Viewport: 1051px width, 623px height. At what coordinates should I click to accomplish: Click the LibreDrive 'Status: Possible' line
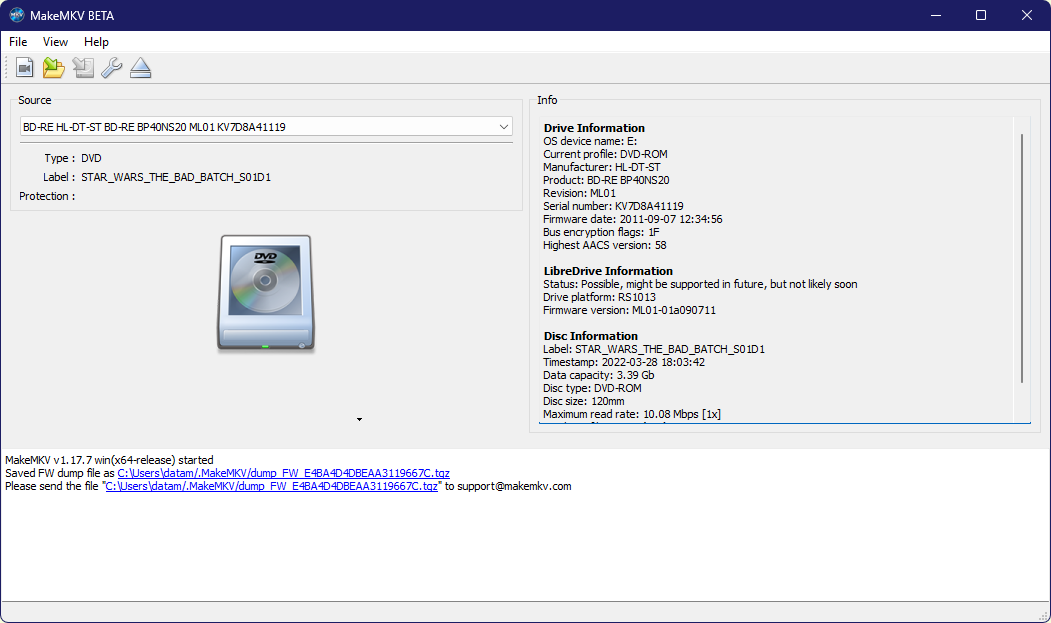[x=700, y=284]
